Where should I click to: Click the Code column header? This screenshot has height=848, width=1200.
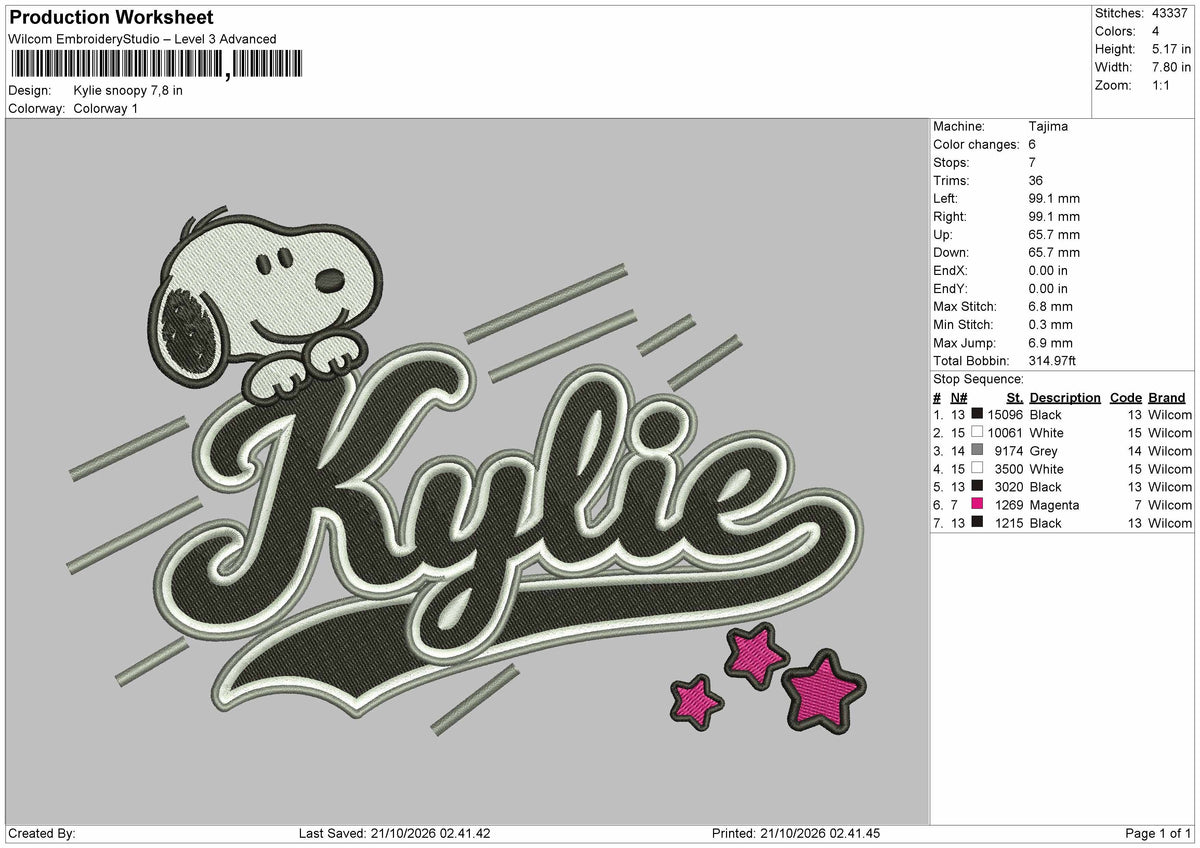point(1125,397)
